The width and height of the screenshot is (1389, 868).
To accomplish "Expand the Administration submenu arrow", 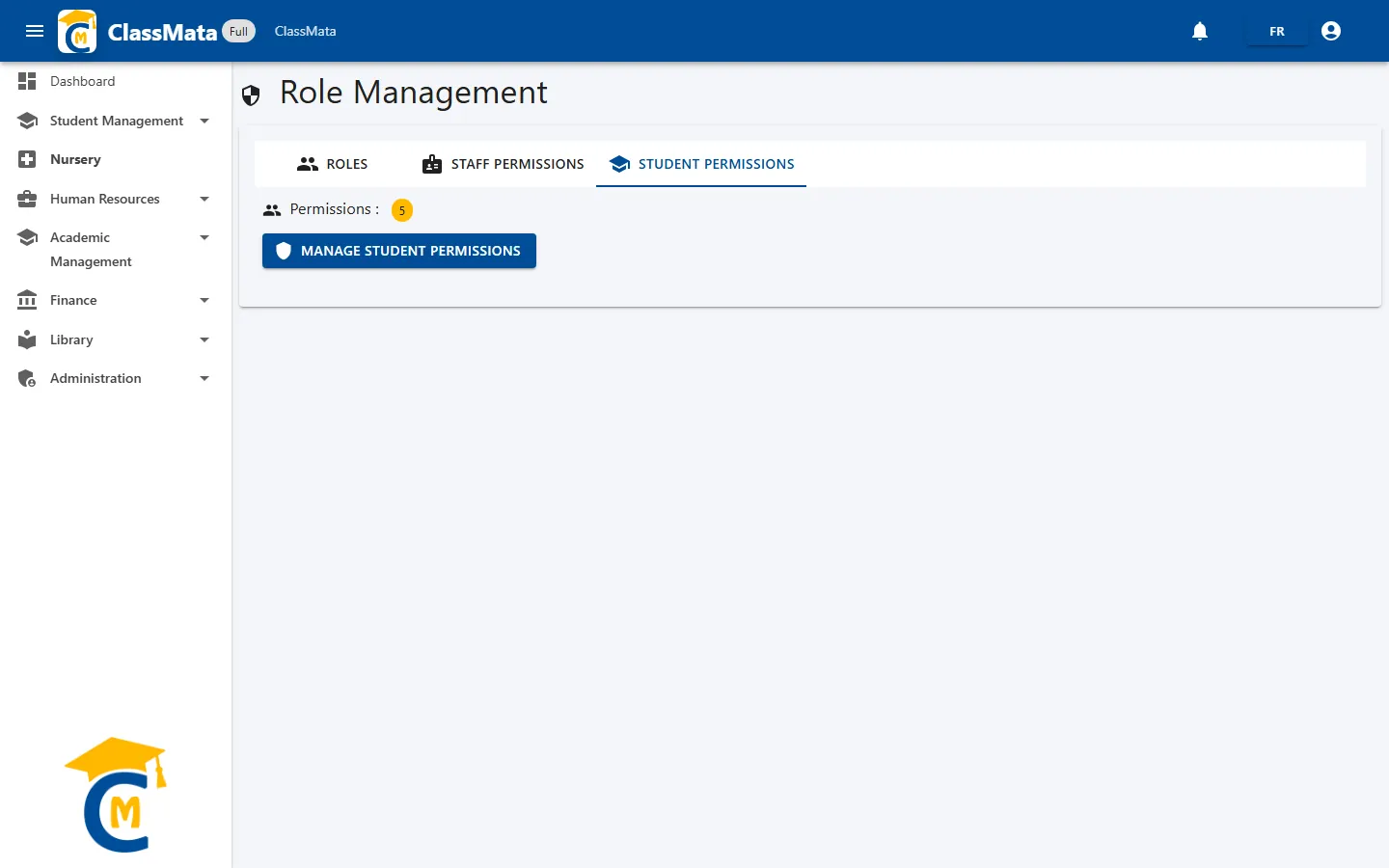I will coord(204,378).
